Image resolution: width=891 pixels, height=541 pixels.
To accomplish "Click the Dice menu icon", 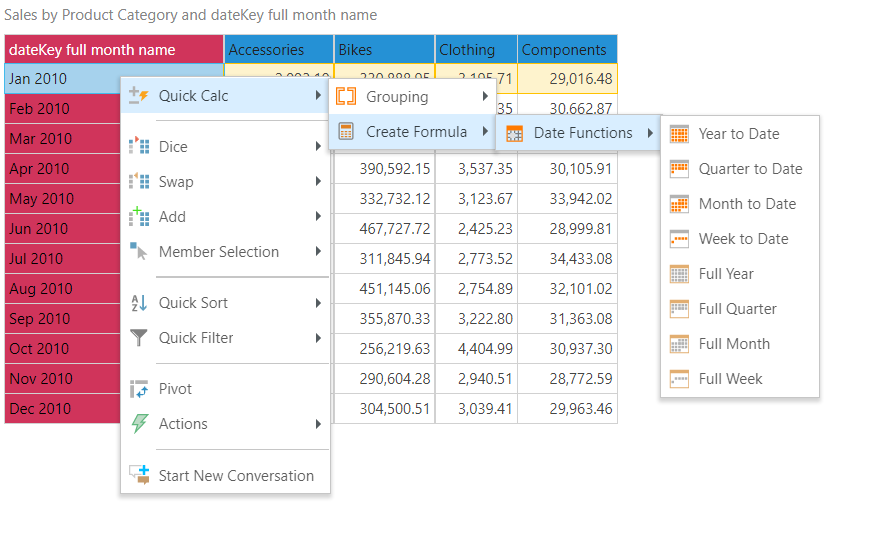I will tap(139, 147).
